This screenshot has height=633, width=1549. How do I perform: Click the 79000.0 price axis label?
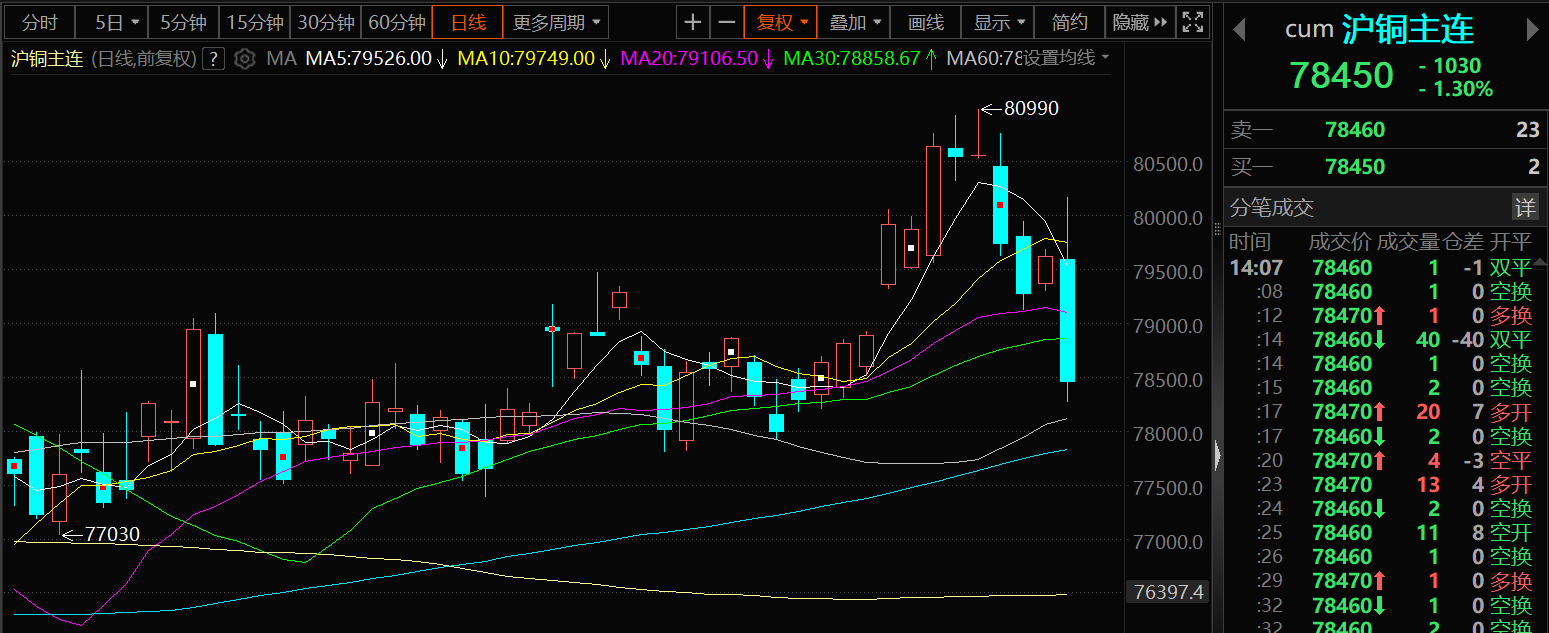tap(1168, 326)
